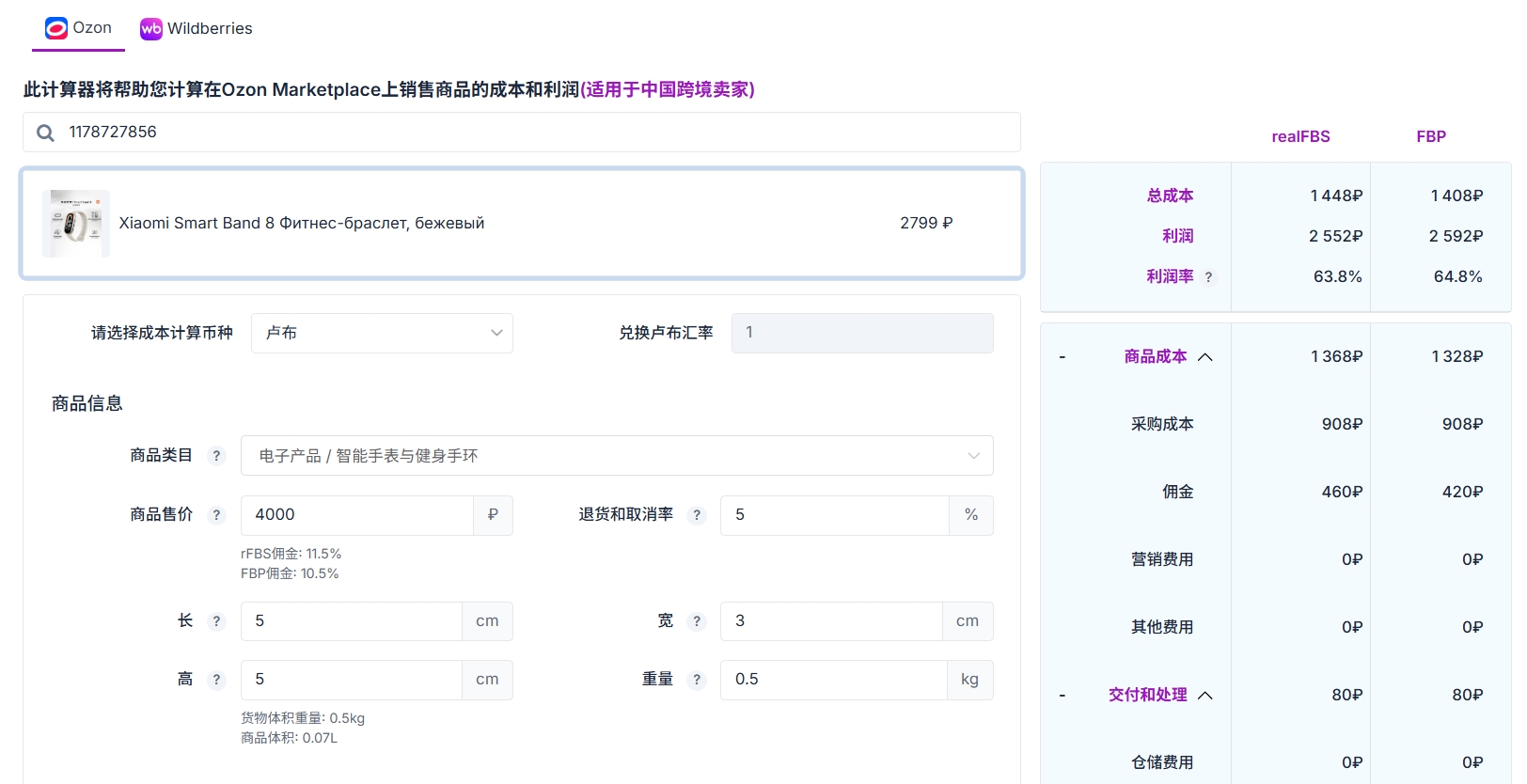Click the 商品信息 section heading

[x=87, y=403]
